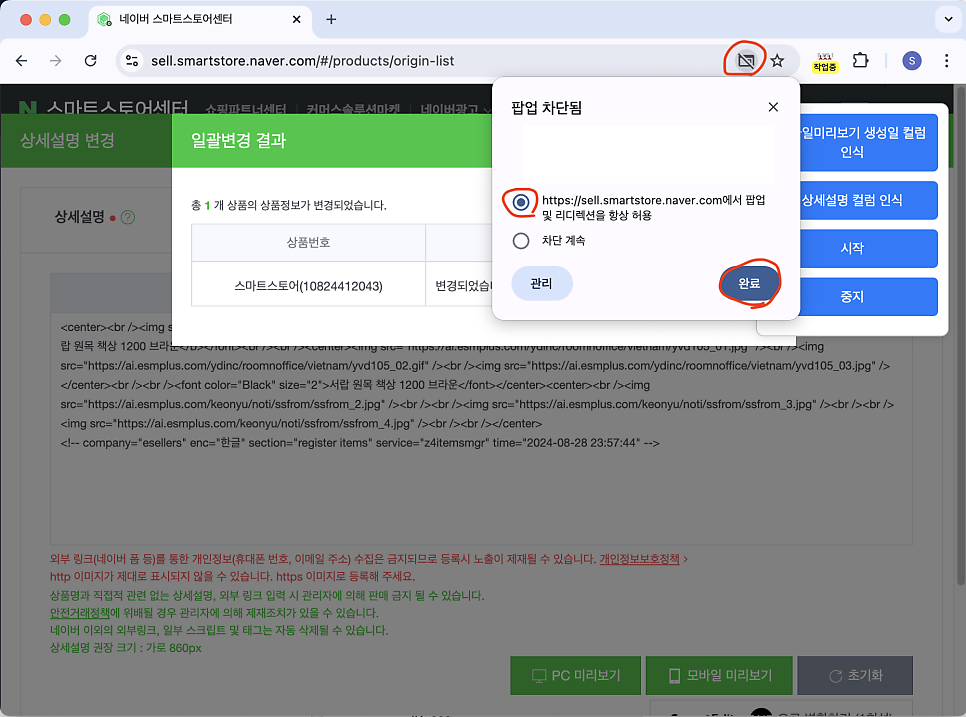
Task: Click the 관리 button
Action: [x=541, y=284]
